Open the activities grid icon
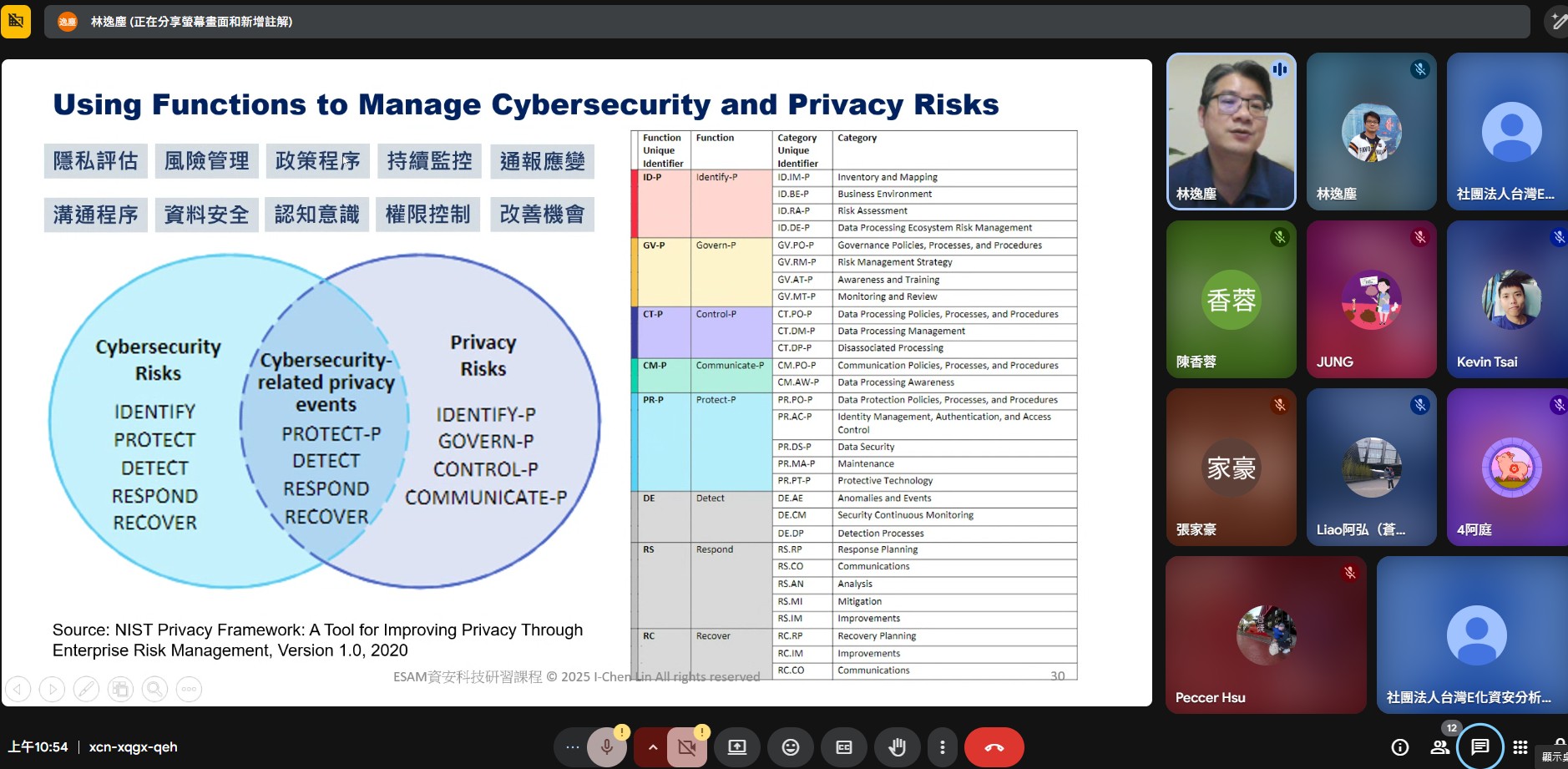Viewport: 1568px width, 769px height. 1520,747
